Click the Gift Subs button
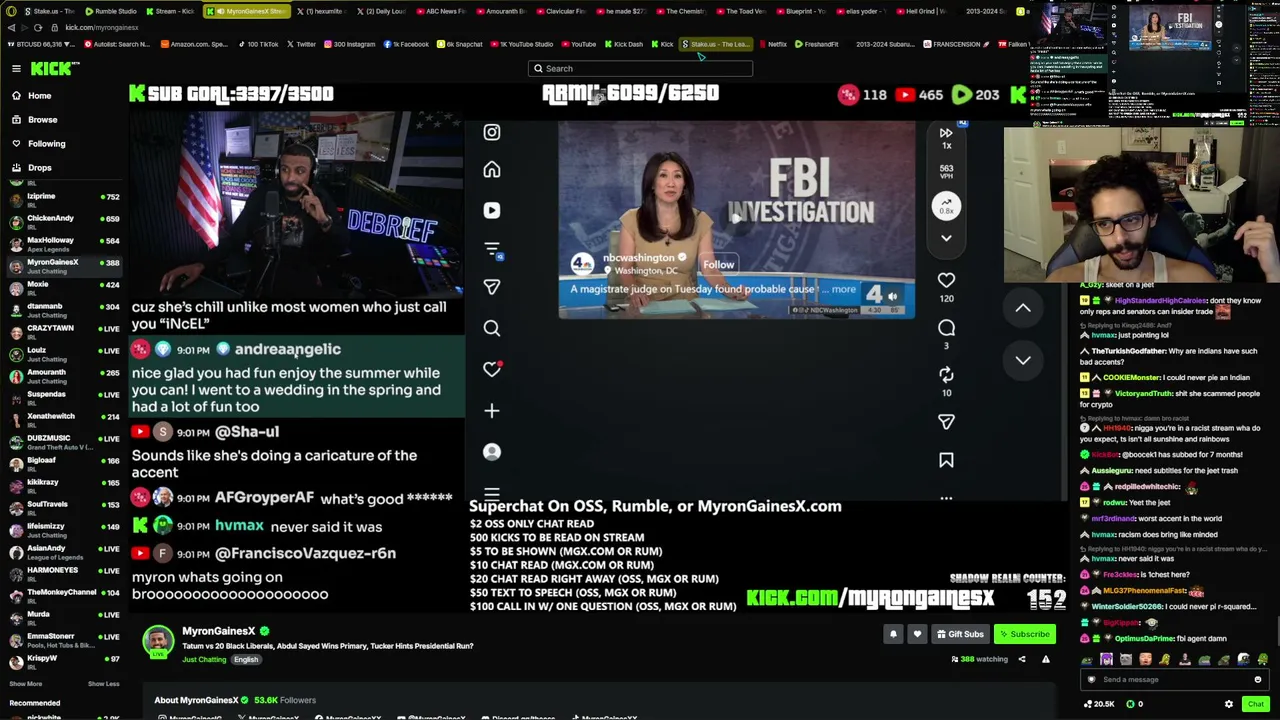Screen dimensions: 1280x720 960,634
